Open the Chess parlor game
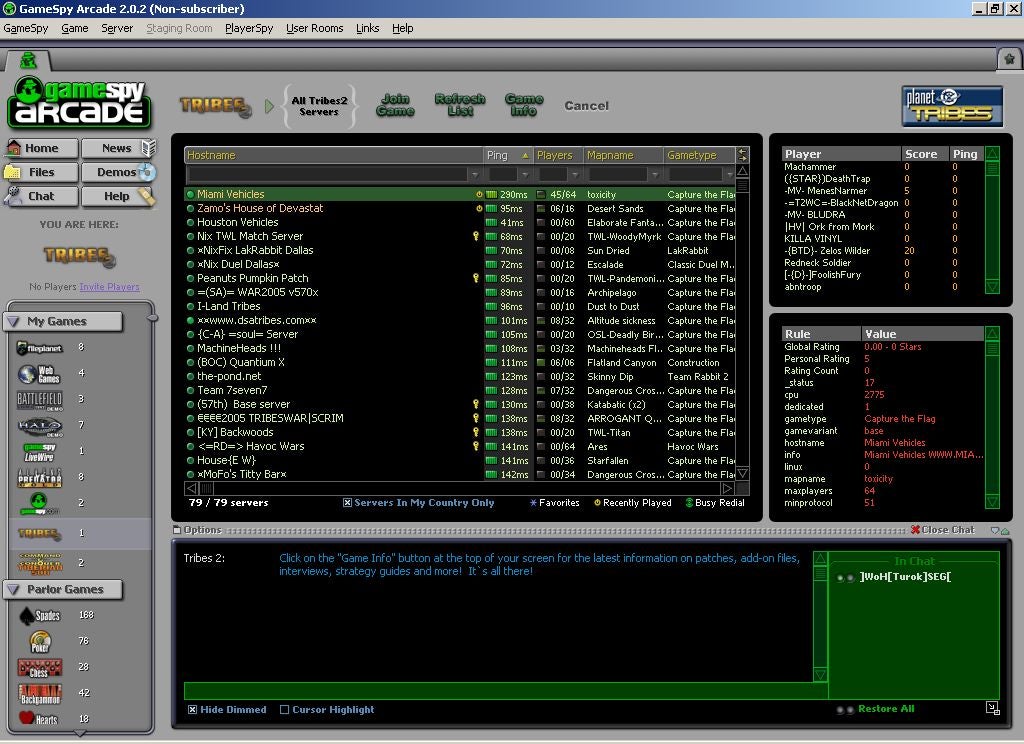Screen dimensions: 1024x744 [x=39, y=668]
